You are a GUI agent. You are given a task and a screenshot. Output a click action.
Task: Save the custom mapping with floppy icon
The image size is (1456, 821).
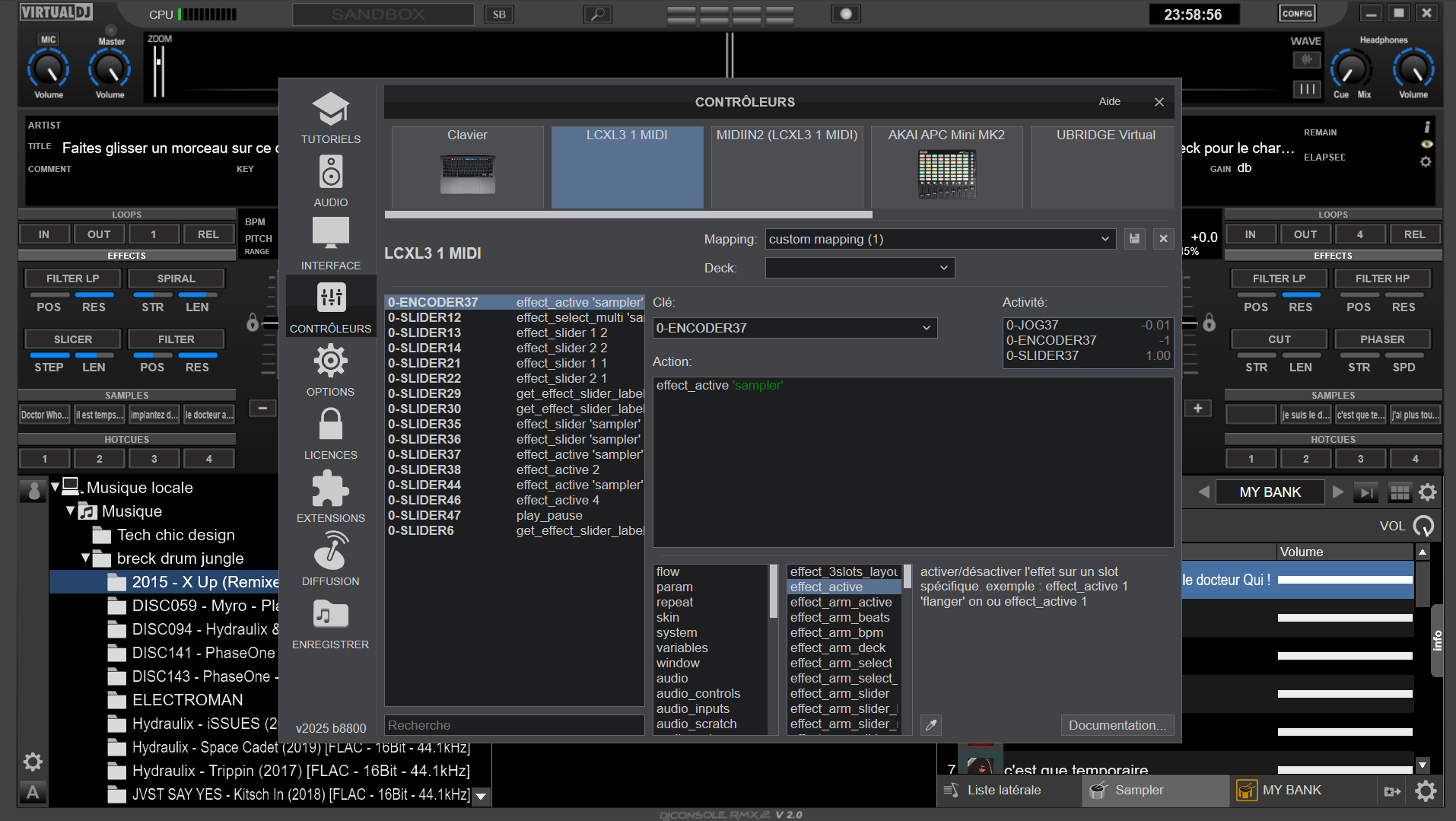(x=1134, y=239)
